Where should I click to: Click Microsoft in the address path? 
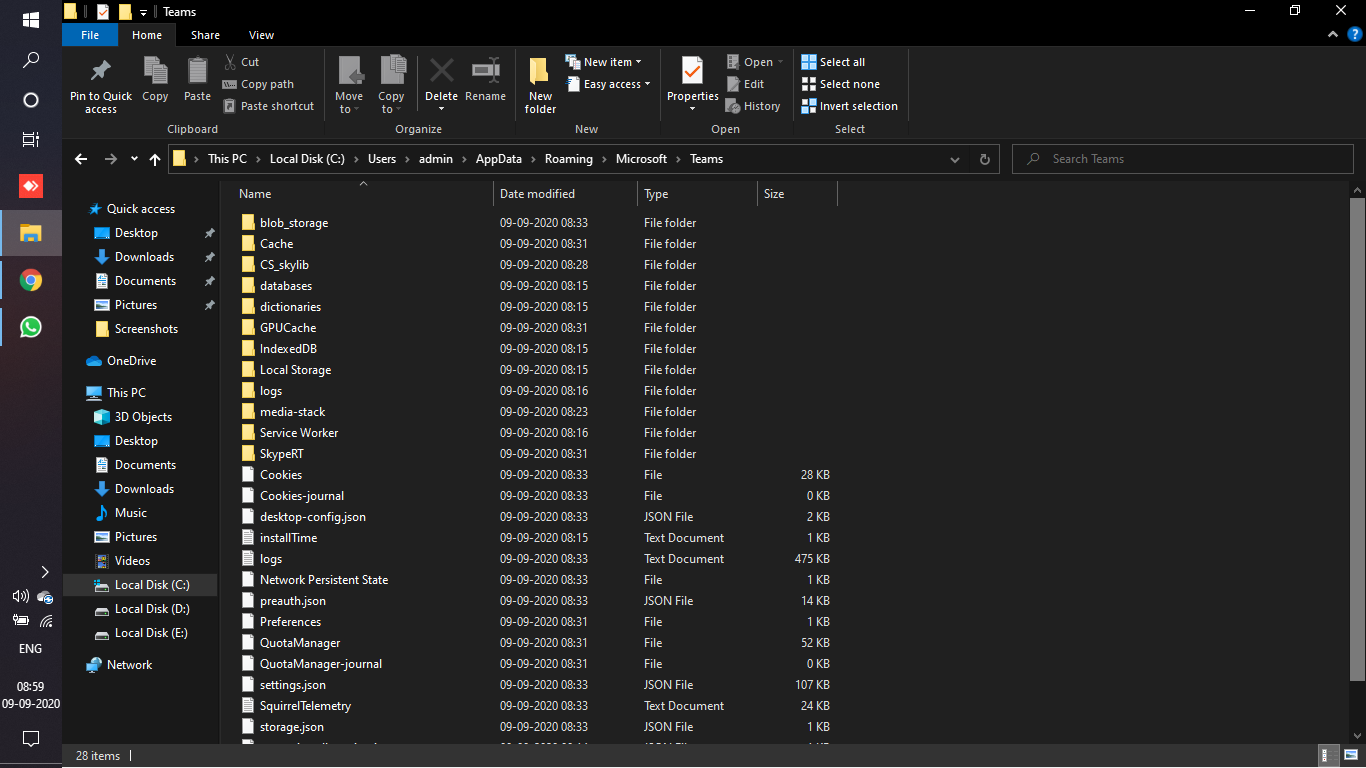click(641, 159)
